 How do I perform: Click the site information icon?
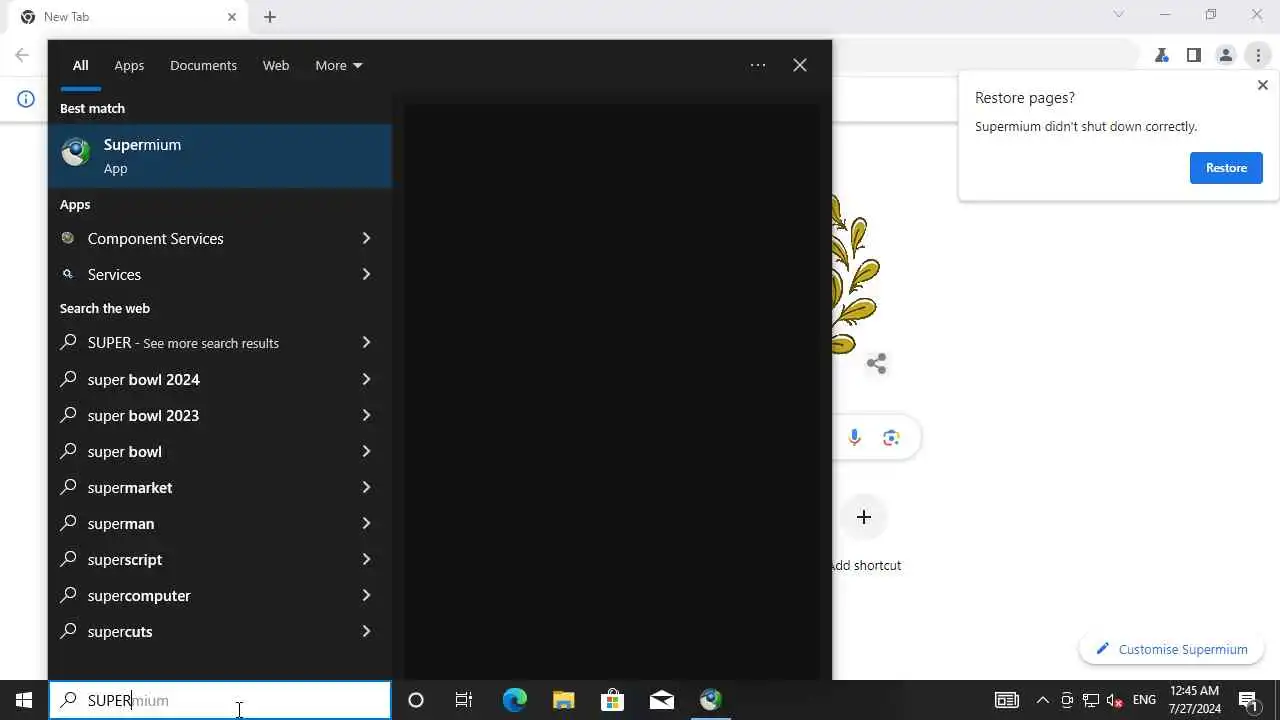click(26, 98)
